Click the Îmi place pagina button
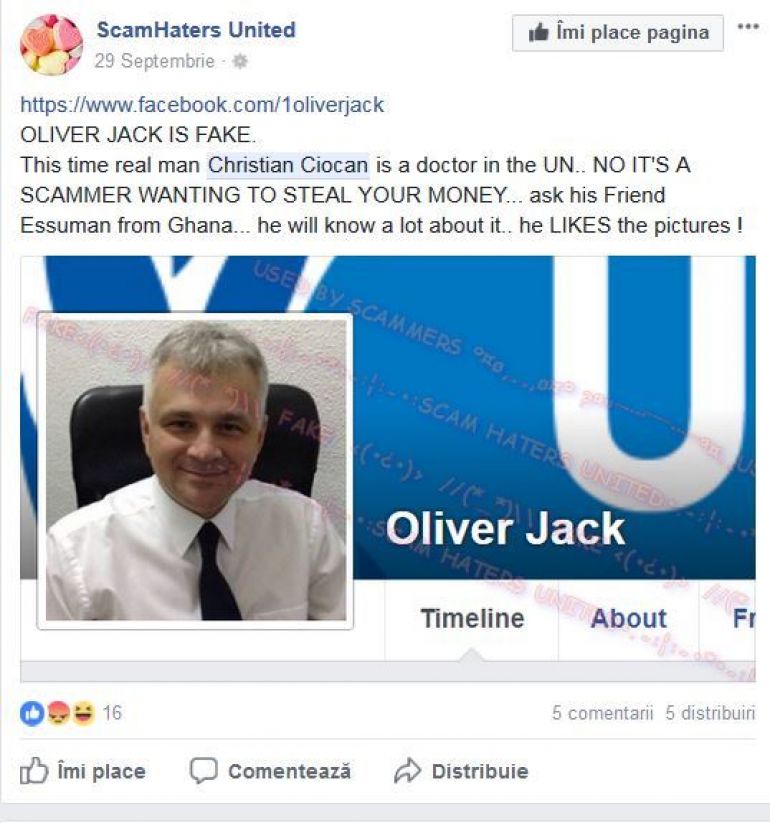The image size is (770, 823). [618, 33]
